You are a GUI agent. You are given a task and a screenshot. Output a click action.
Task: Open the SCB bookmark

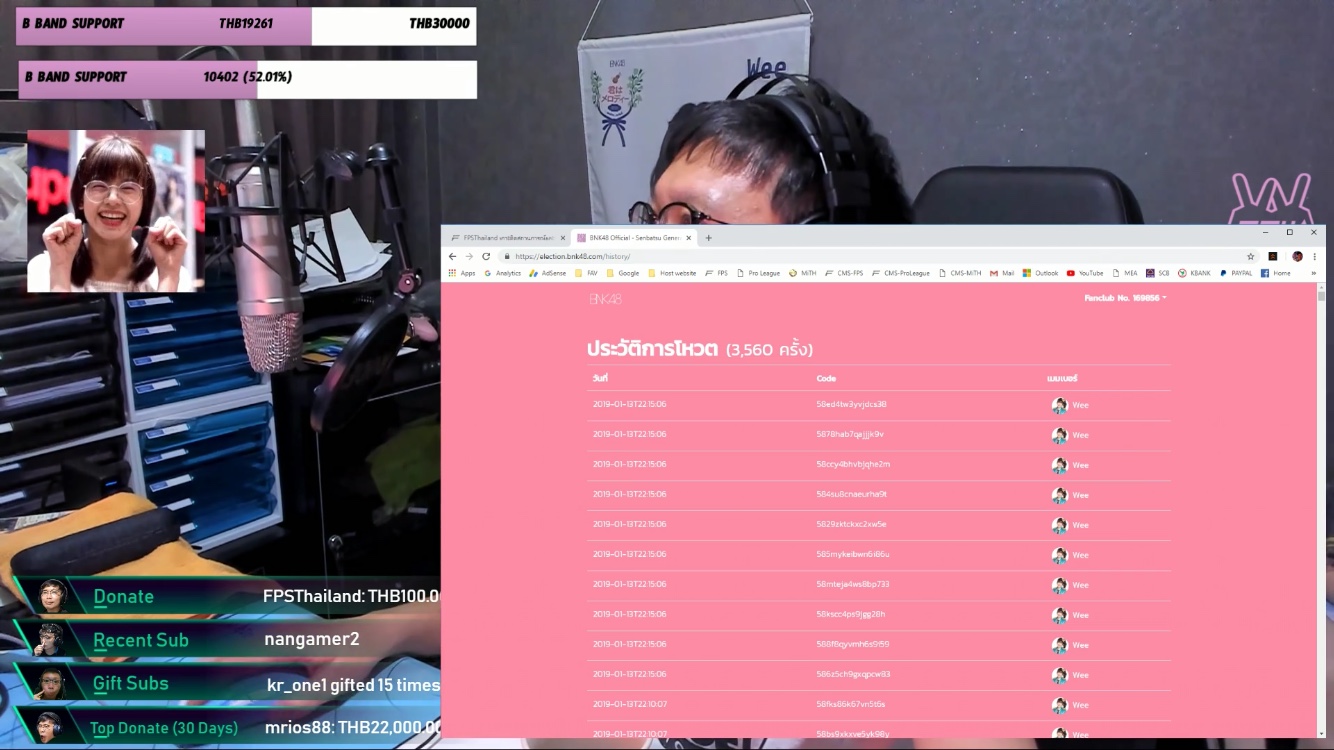[1157, 273]
